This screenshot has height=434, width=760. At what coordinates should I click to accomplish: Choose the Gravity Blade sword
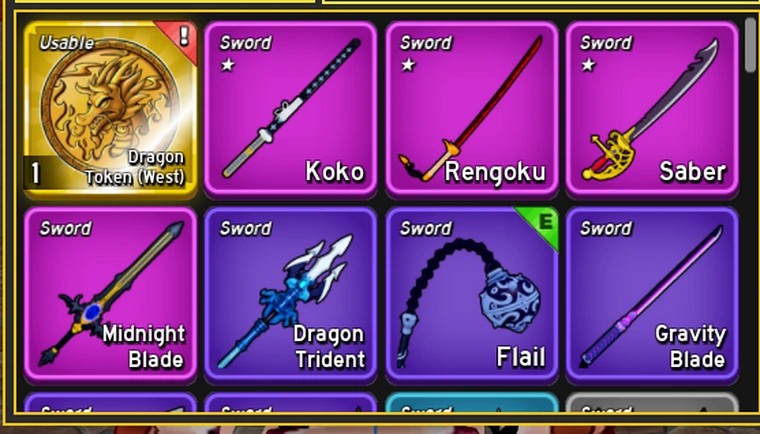click(x=652, y=295)
